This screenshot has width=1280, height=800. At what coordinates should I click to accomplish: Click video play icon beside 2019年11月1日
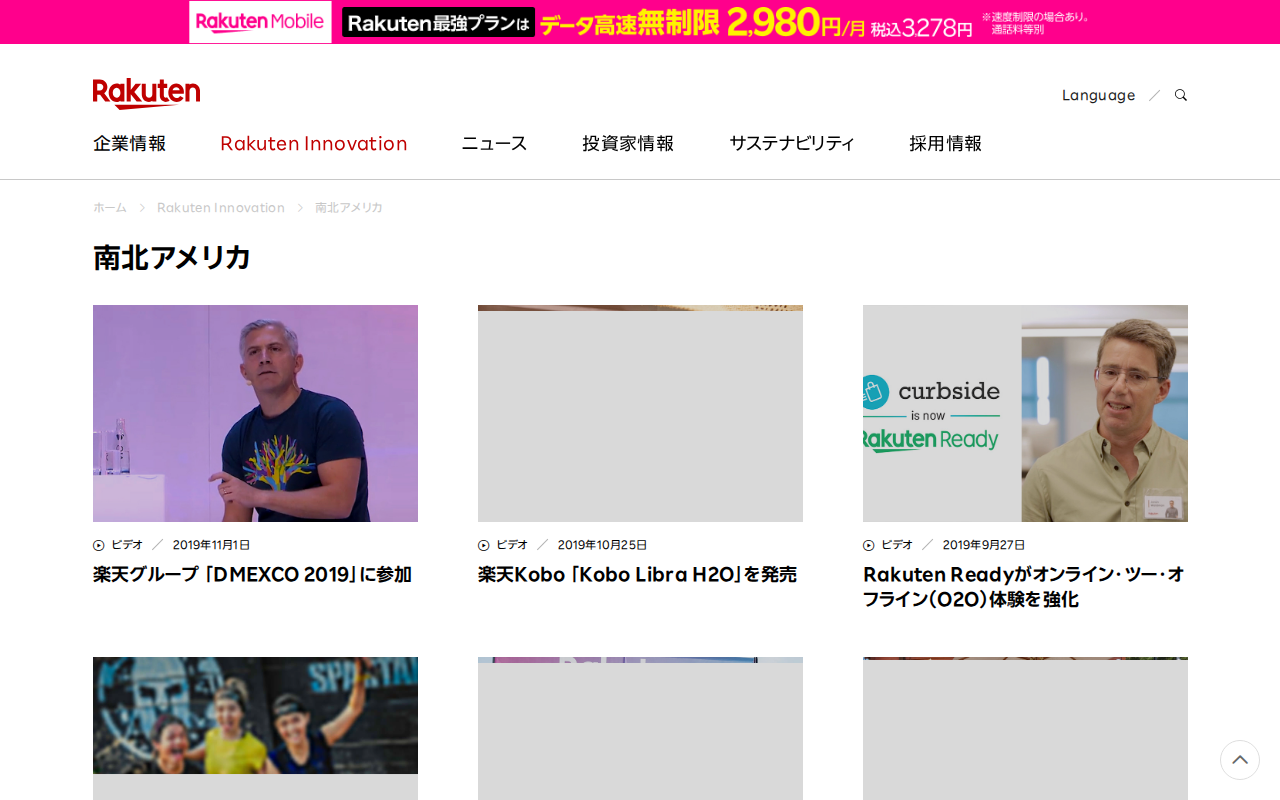pos(99,545)
